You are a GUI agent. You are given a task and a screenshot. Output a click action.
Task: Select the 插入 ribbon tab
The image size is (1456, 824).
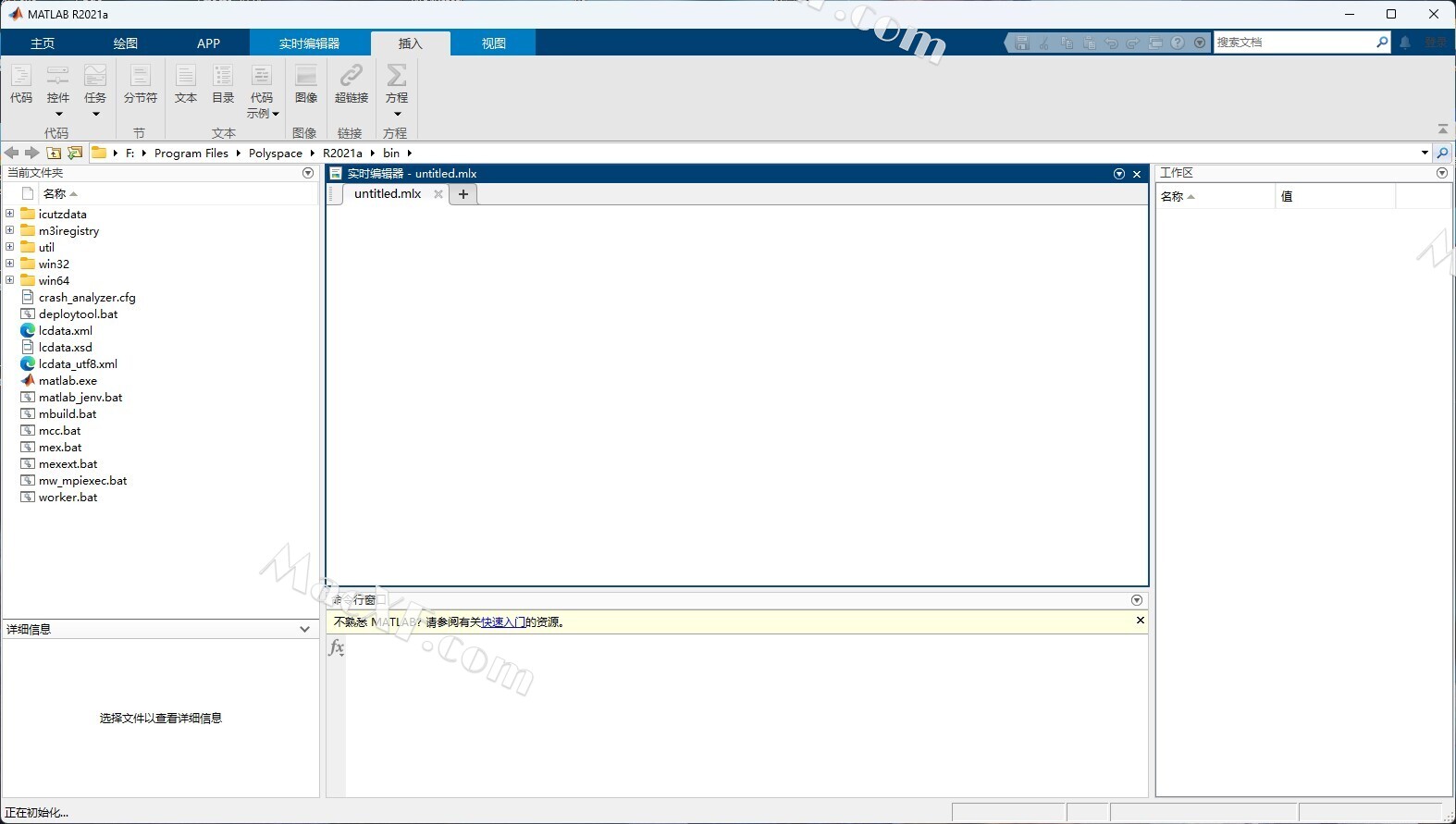click(x=411, y=43)
